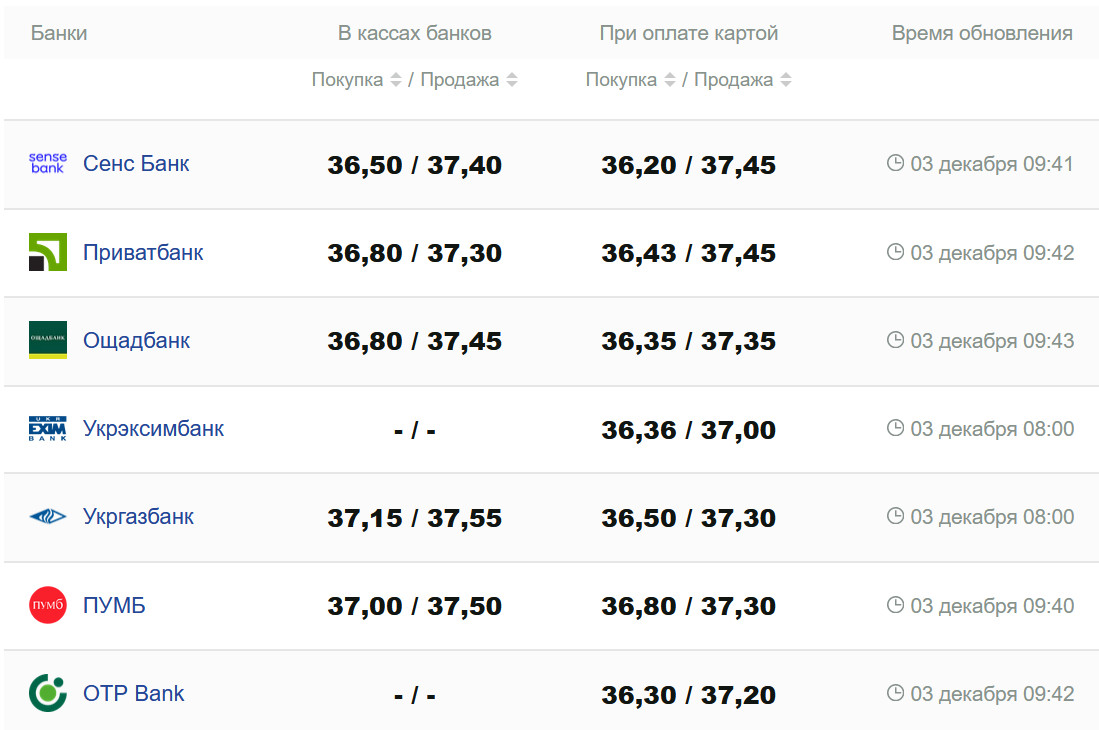The height and width of the screenshot is (730, 1099).
Task: Click the Ukrgasbank logo icon
Action: click(48, 517)
